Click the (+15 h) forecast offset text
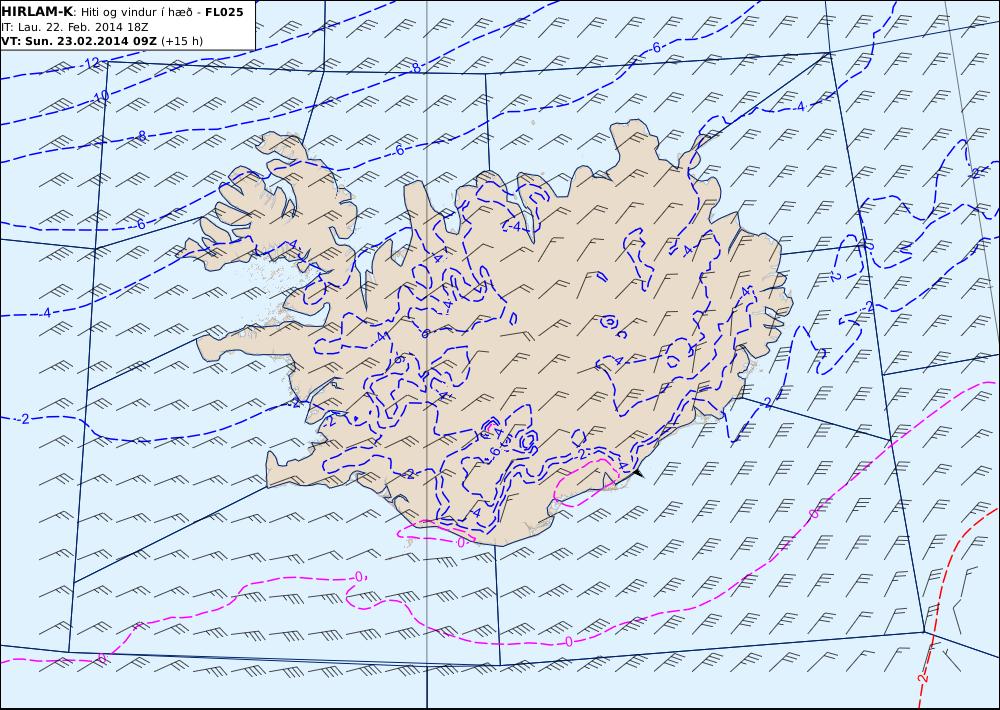Screen dimensions: 1000x710 [x=182, y=41]
